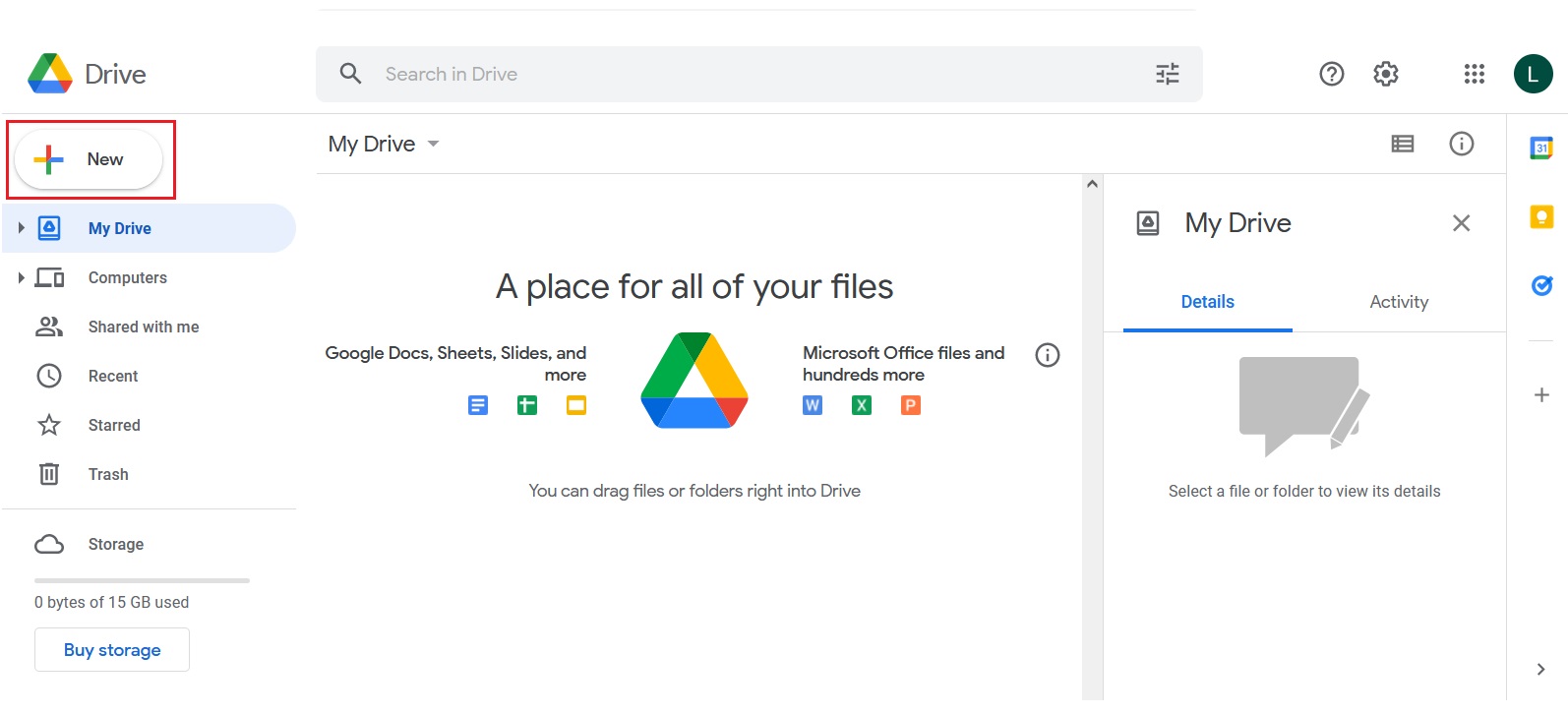Image resolution: width=1568 pixels, height=714 pixels.
Task: Toggle the view details info icon
Action: pyautogui.click(x=1462, y=144)
